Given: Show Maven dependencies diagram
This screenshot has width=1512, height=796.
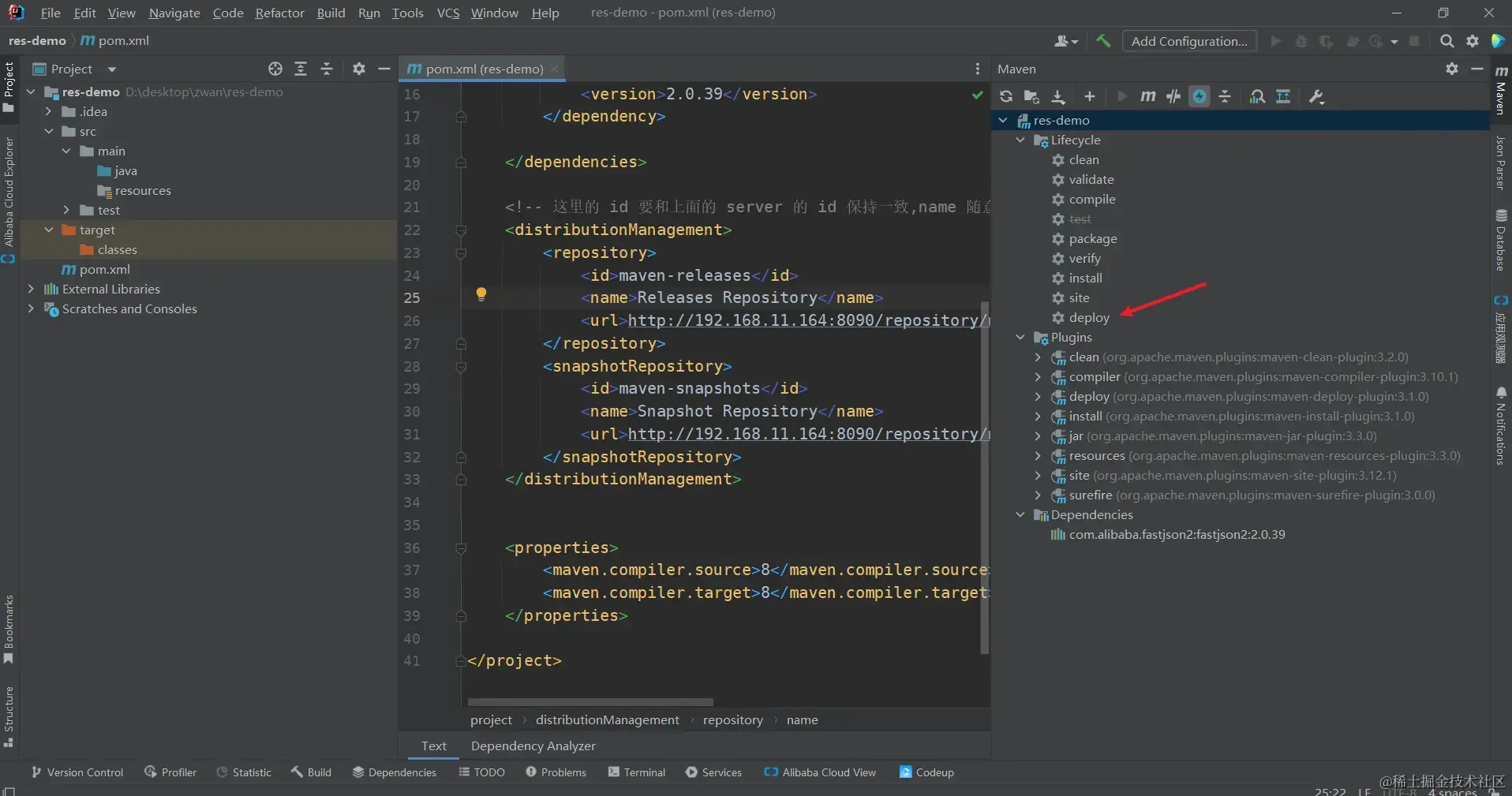Looking at the screenshot, I should coord(1283,96).
